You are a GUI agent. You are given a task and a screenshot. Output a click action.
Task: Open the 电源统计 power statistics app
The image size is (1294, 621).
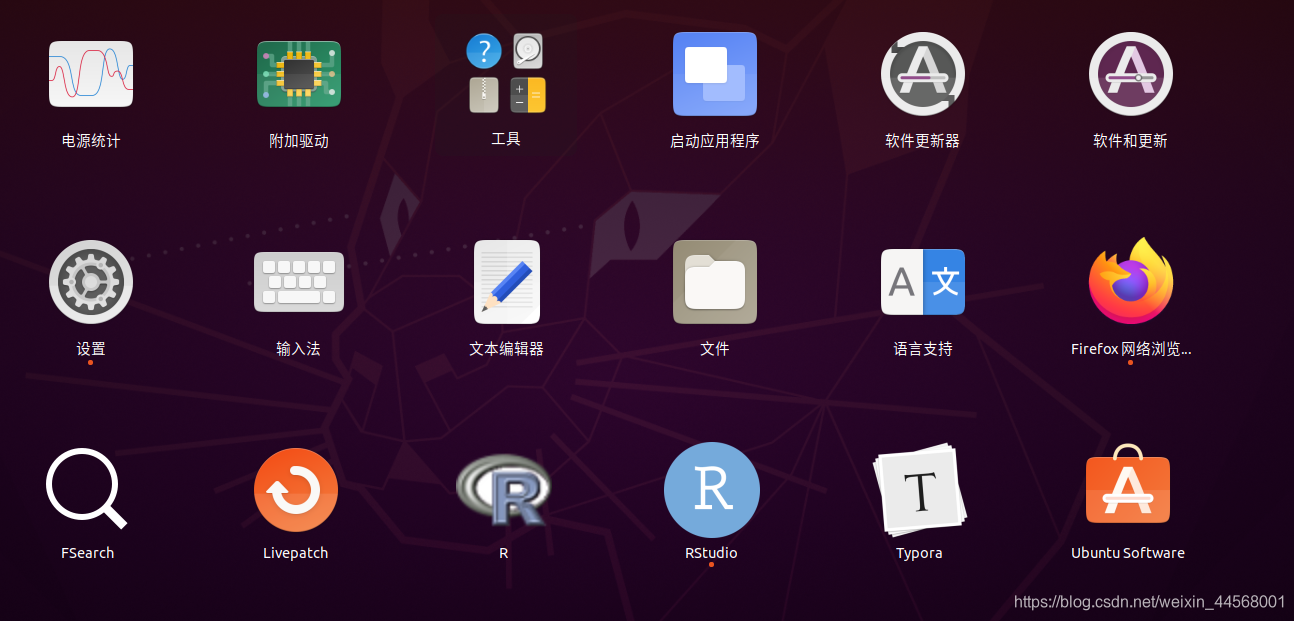[91, 74]
